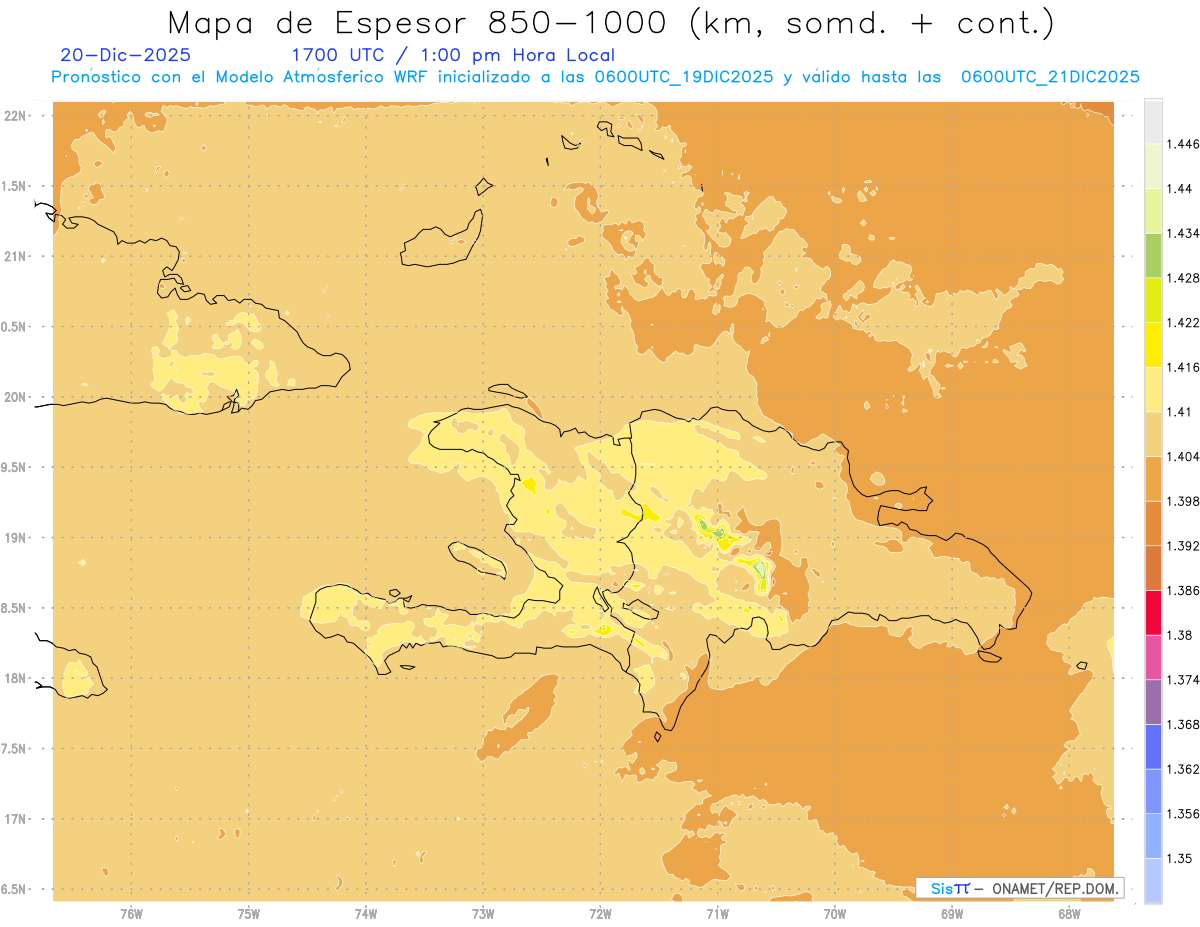Click the forecast line starting 'Pronostico con el Modelo Atmosferico WRF'
Image resolution: width=1200 pixels, height=927 pixels.
(x=595, y=76)
